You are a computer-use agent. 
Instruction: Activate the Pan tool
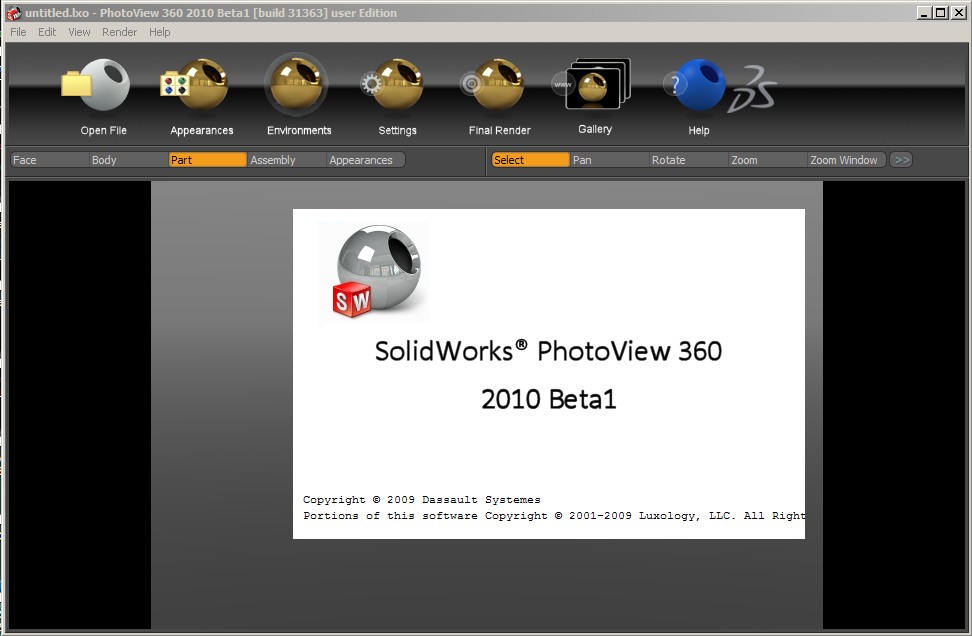[x=609, y=160]
